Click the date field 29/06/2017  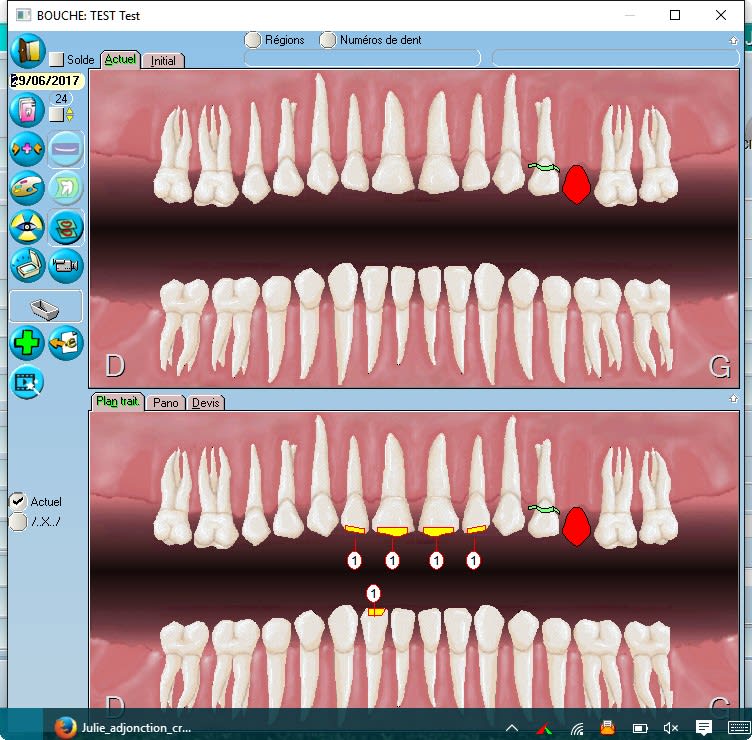tap(45, 80)
